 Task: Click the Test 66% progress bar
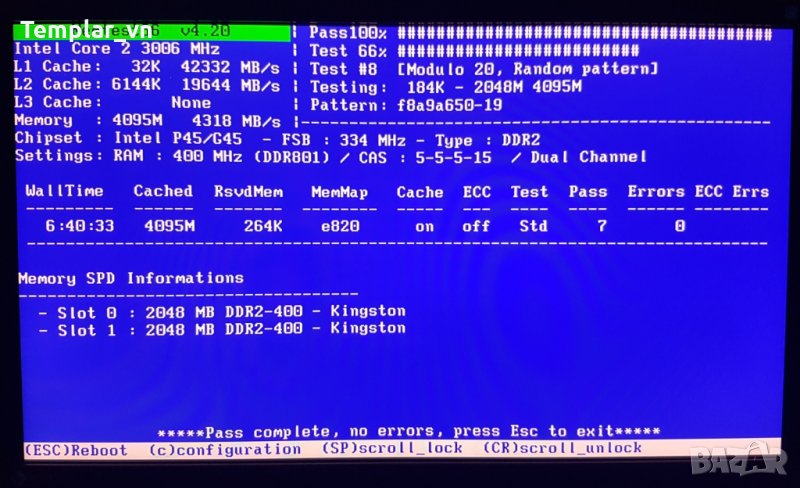point(518,51)
